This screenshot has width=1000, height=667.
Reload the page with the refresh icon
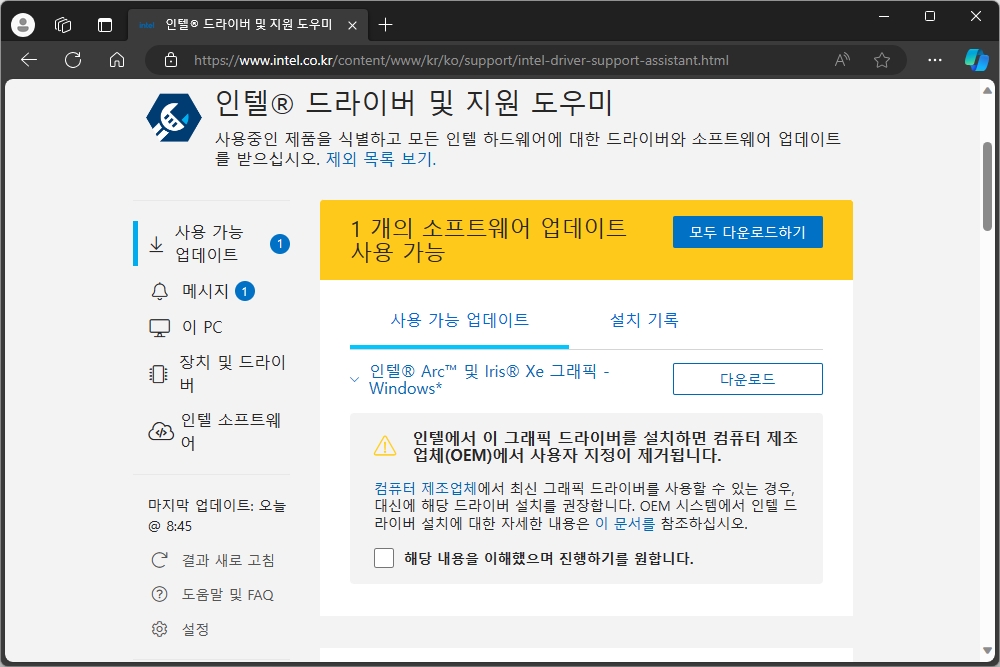(x=73, y=60)
